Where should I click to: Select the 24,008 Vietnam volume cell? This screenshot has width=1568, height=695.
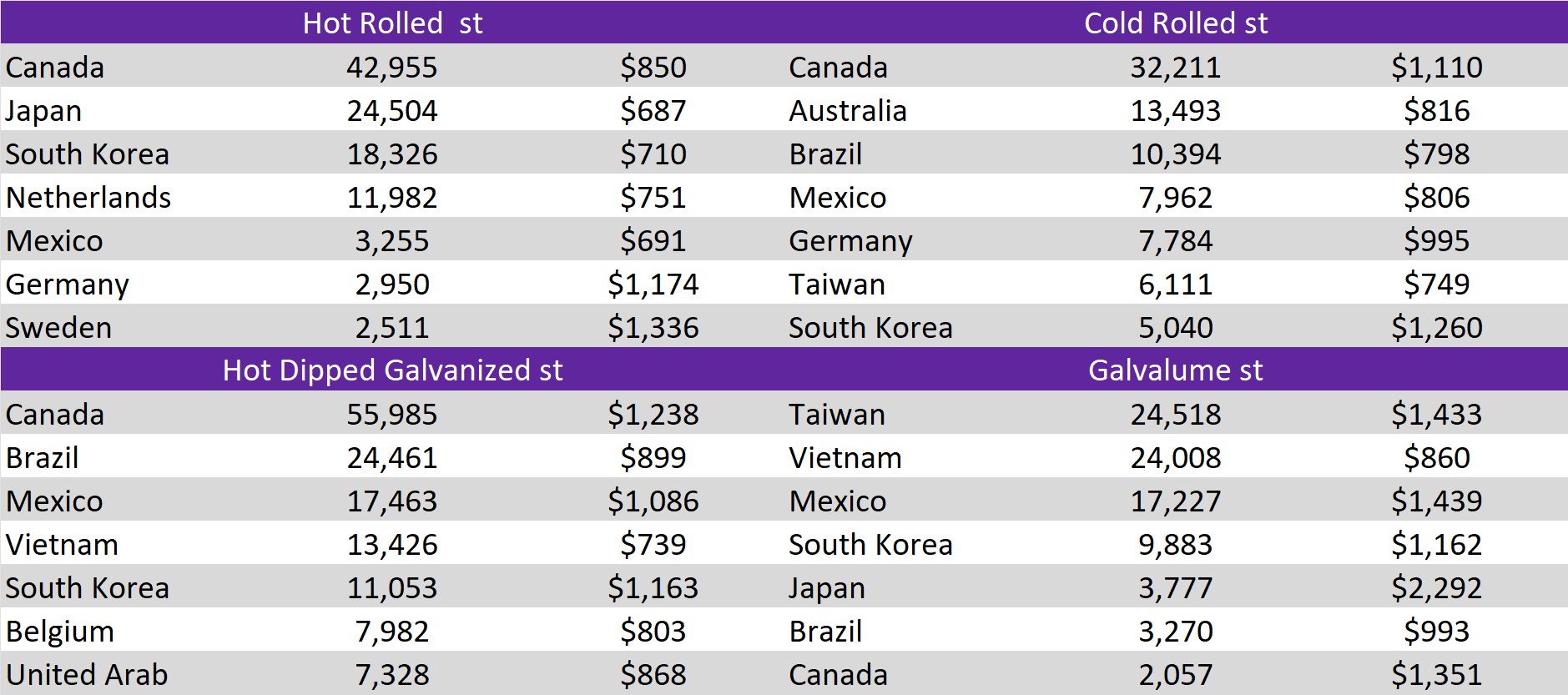point(1175,458)
